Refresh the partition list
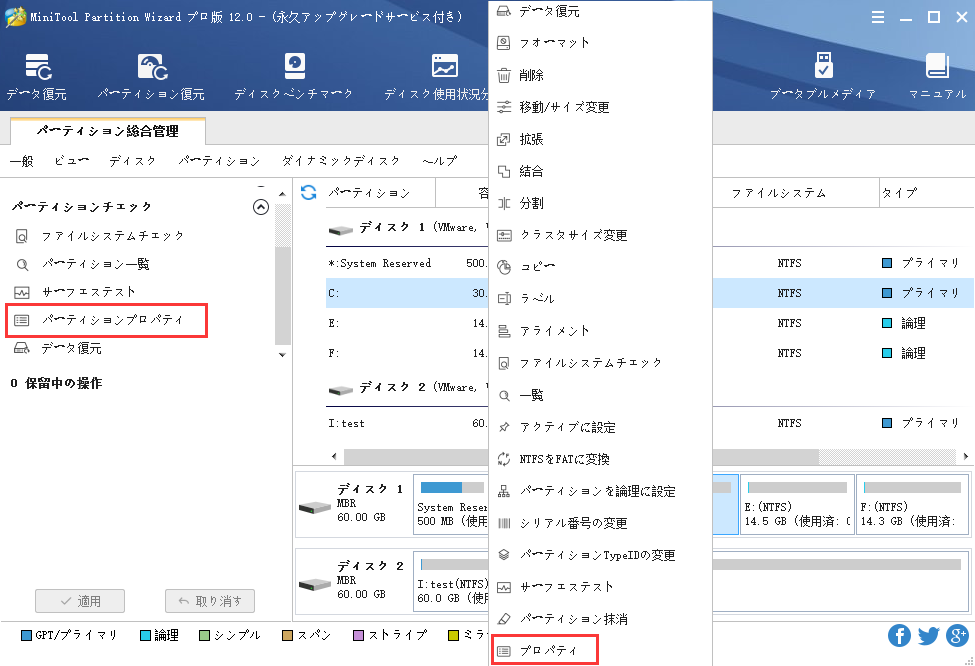Image resolution: width=975 pixels, height=666 pixels. pyautogui.click(x=308, y=192)
